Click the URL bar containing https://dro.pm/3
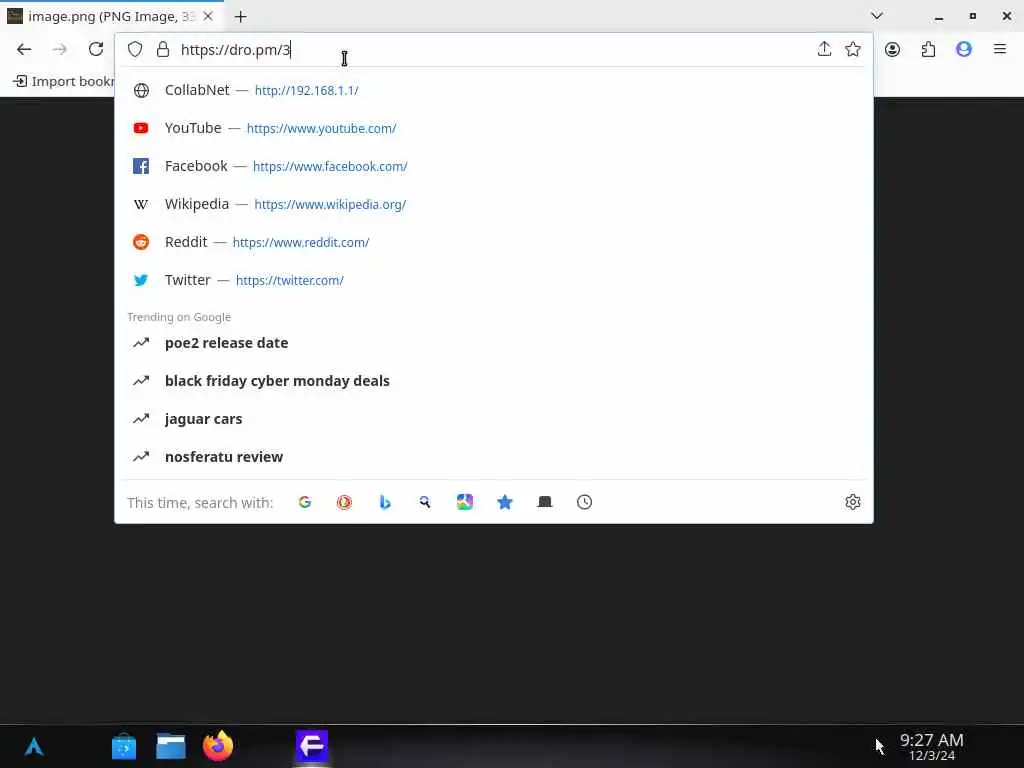 pos(493,50)
